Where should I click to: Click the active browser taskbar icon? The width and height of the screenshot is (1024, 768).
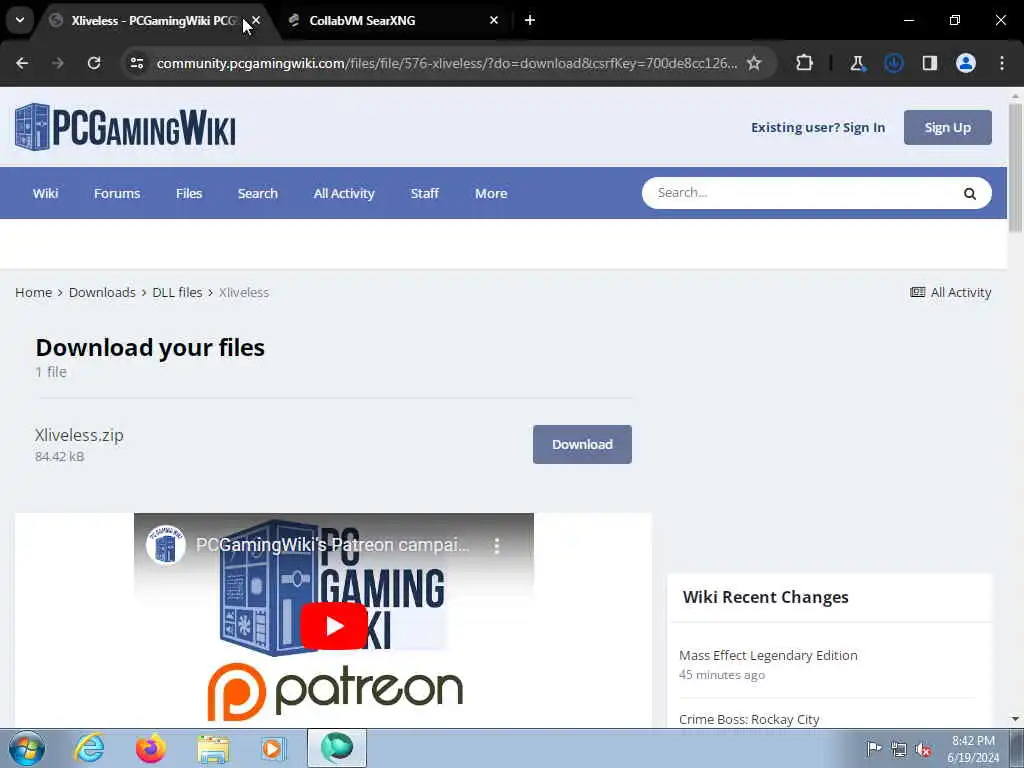pos(337,748)
